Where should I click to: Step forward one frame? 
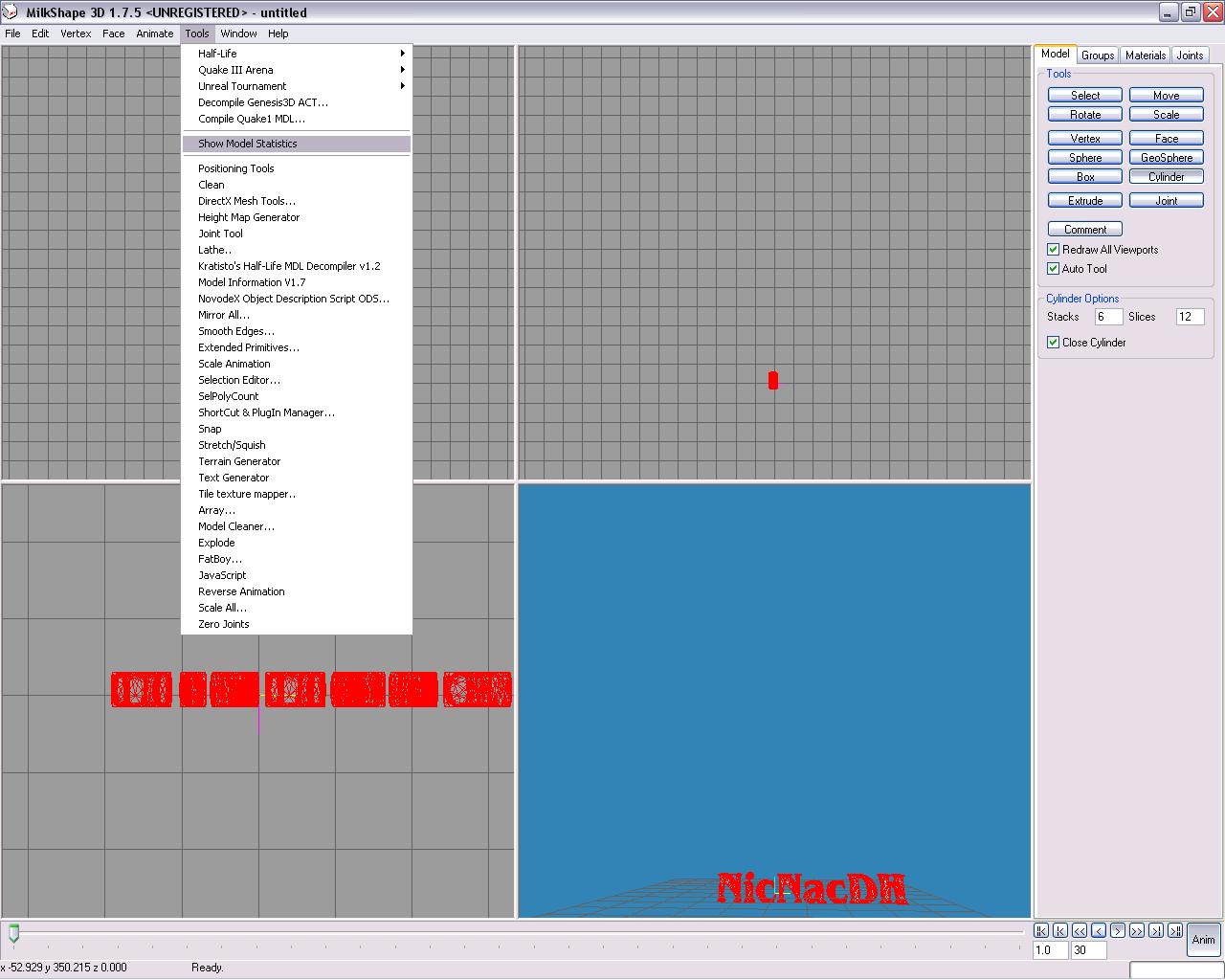click(1118, 930)
